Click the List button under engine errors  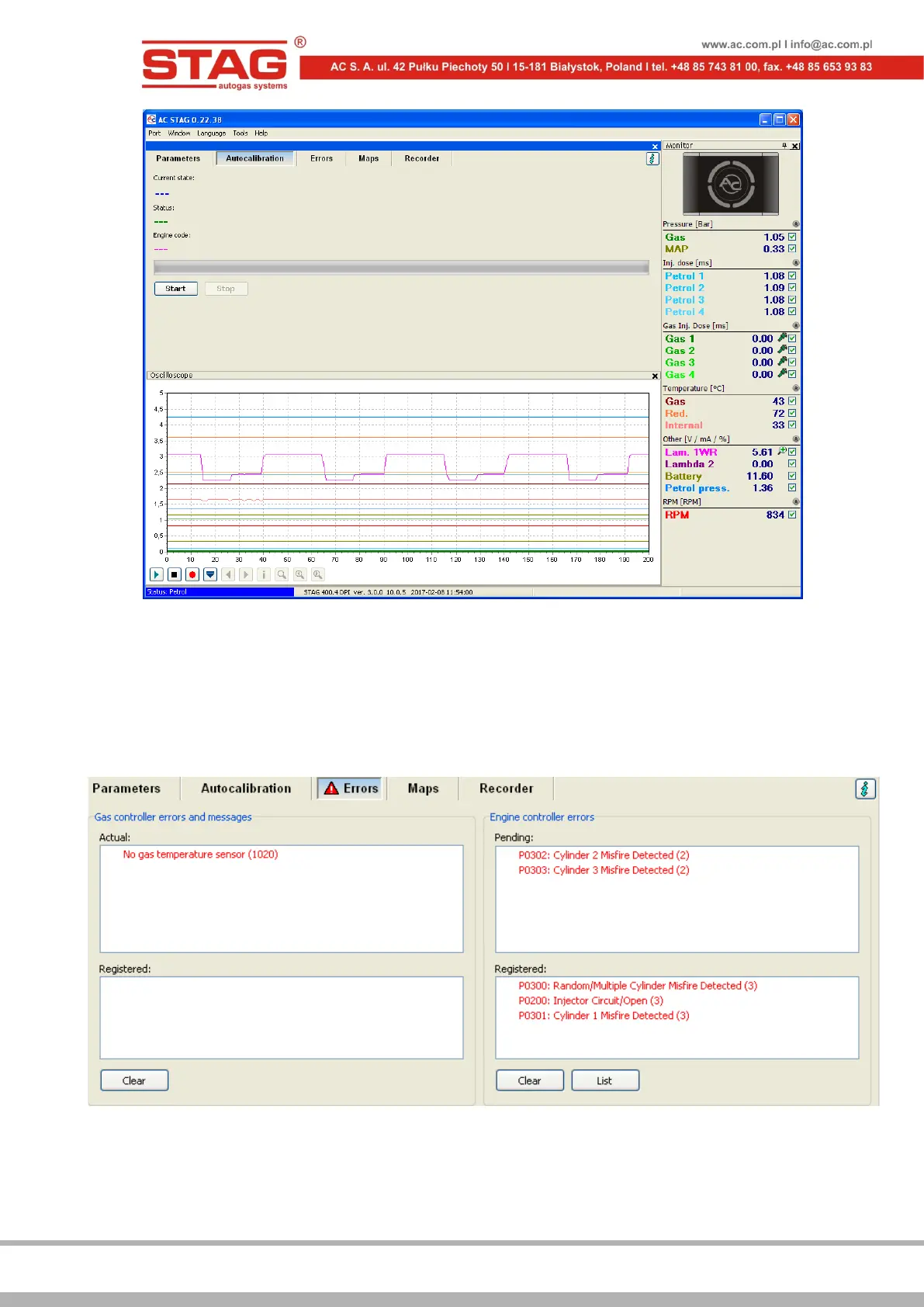pyautogui.click(x=604, y=1080)
